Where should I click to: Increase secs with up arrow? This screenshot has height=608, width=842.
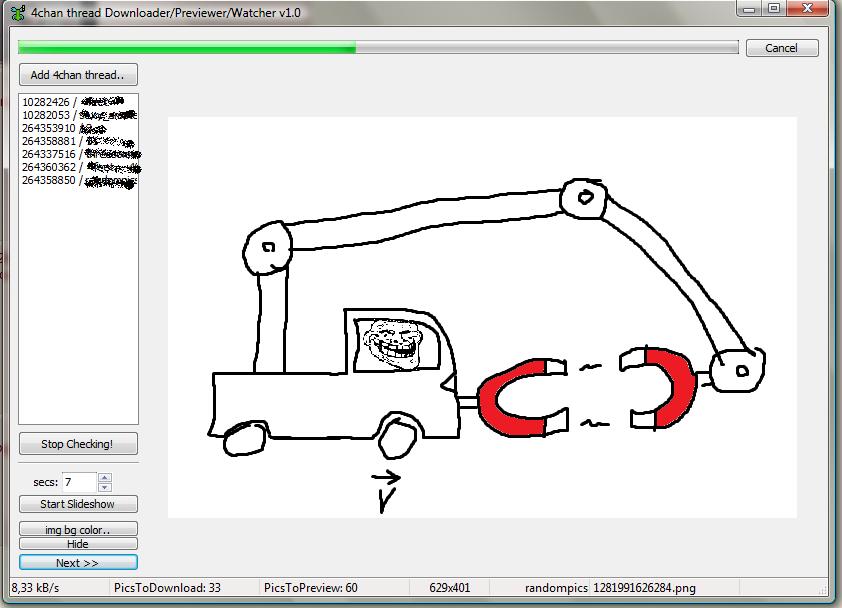point(105,477)
